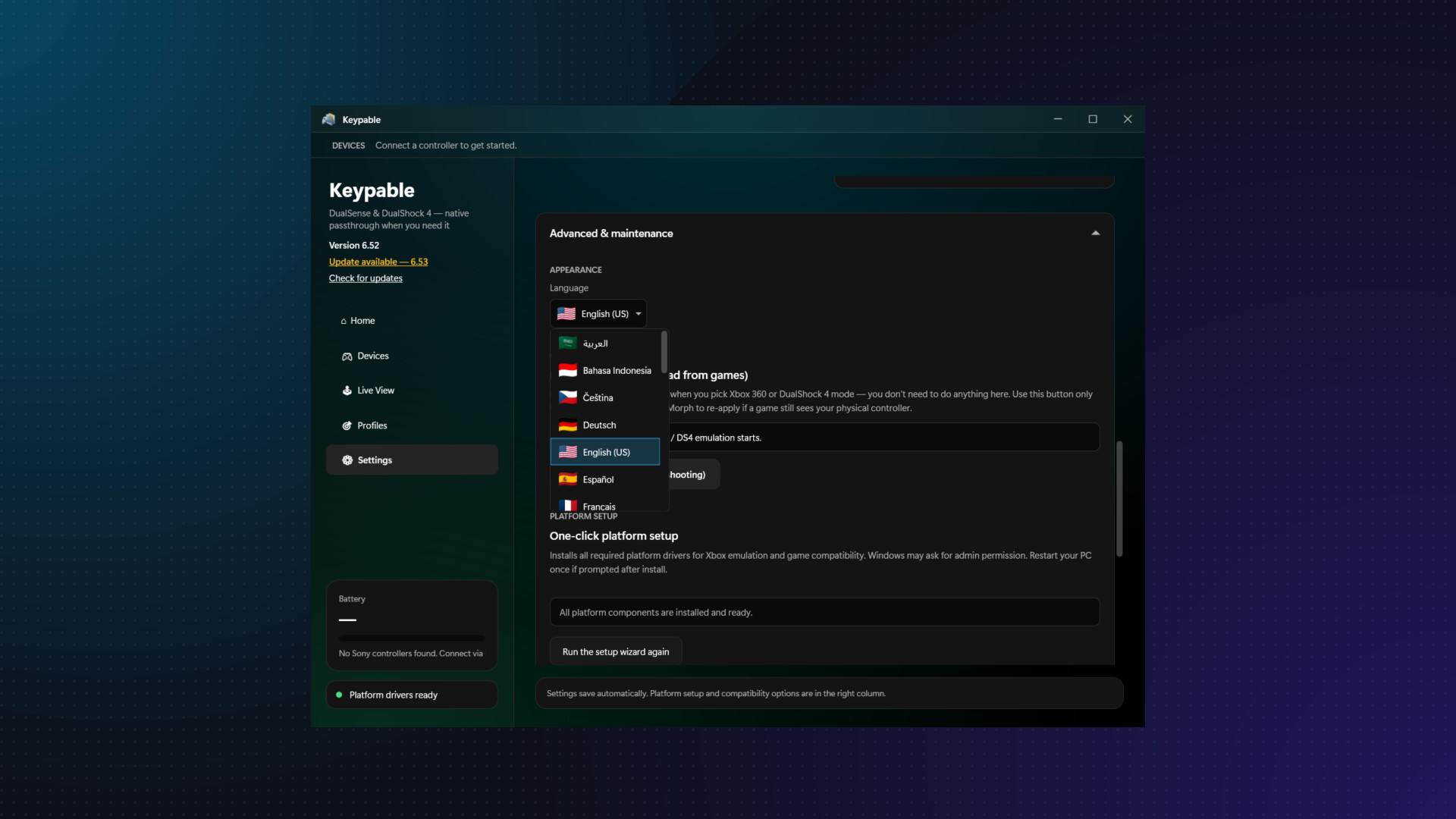This screenshot has height=819, width=1456.
Task: Click the US flag in language combo box
Action: [x=566, y=314]
